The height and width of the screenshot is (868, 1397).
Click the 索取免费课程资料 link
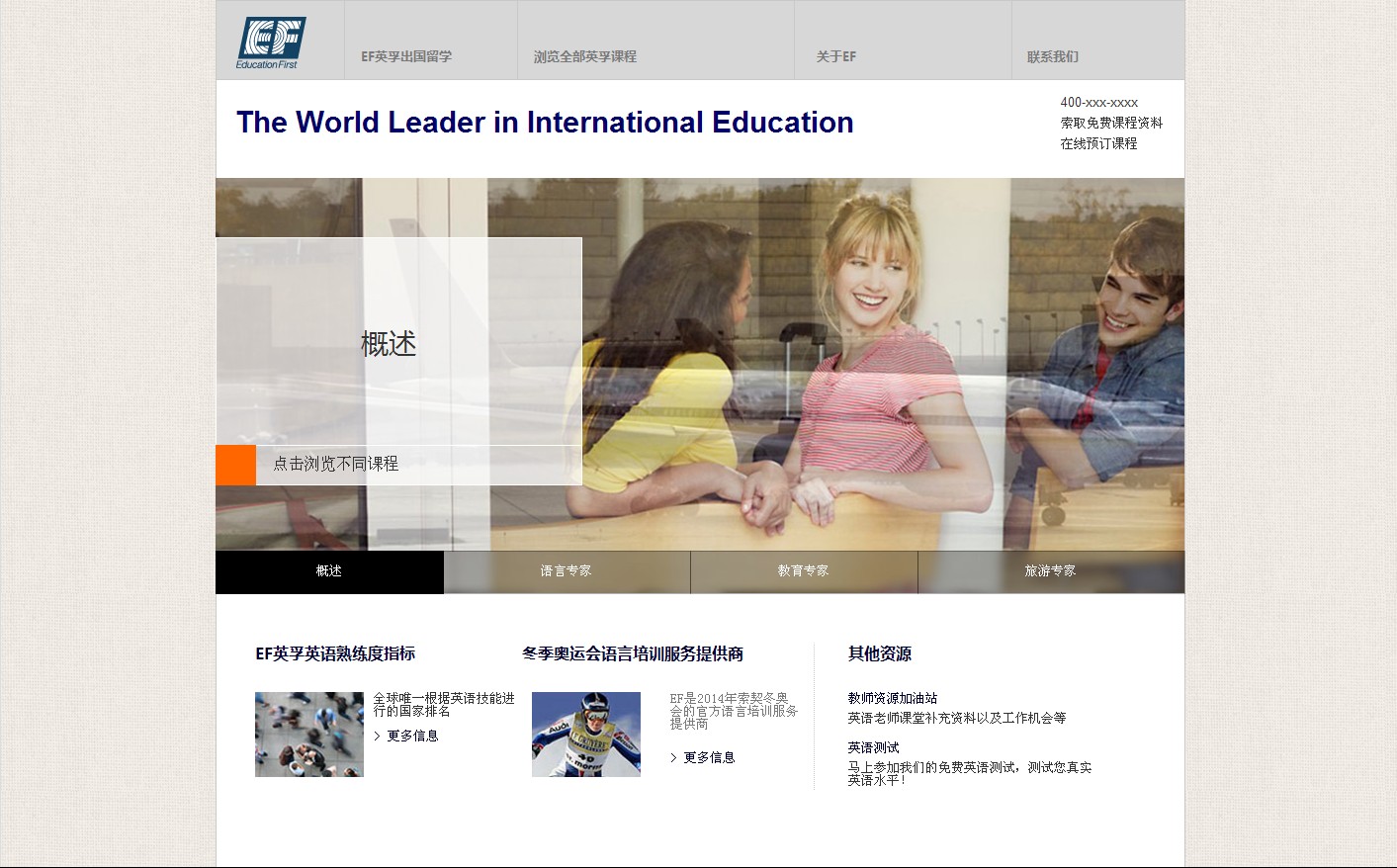1111,123
